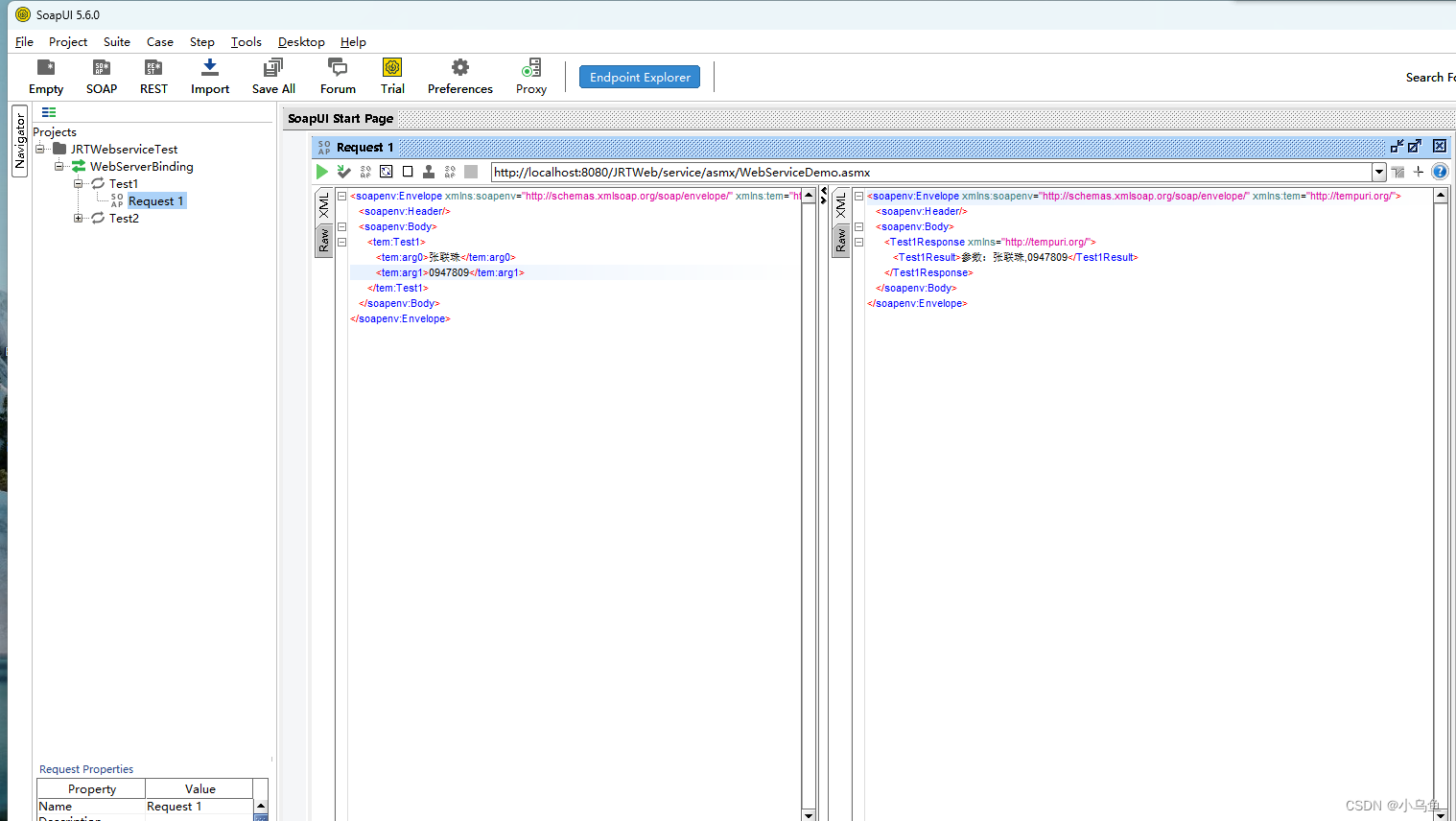Switch to request Raw tab
The image size is (1456, 821).
324,241
